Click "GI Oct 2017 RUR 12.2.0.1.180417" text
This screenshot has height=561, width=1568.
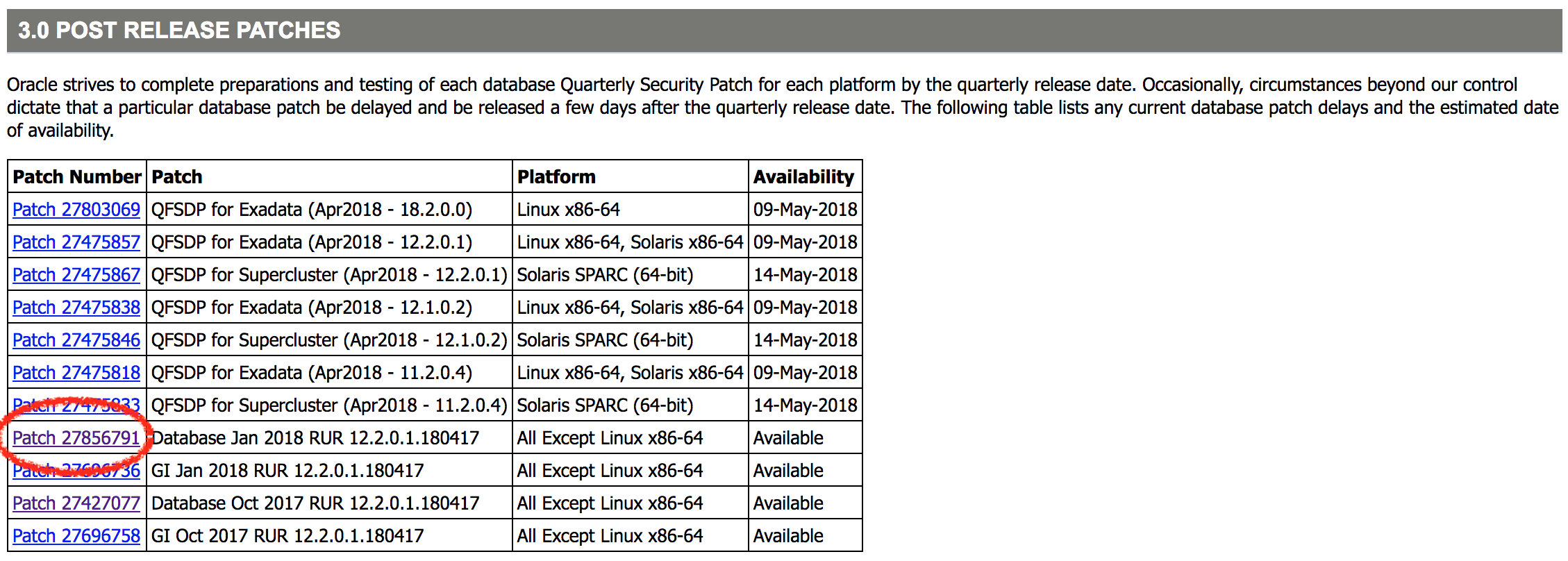287,536
